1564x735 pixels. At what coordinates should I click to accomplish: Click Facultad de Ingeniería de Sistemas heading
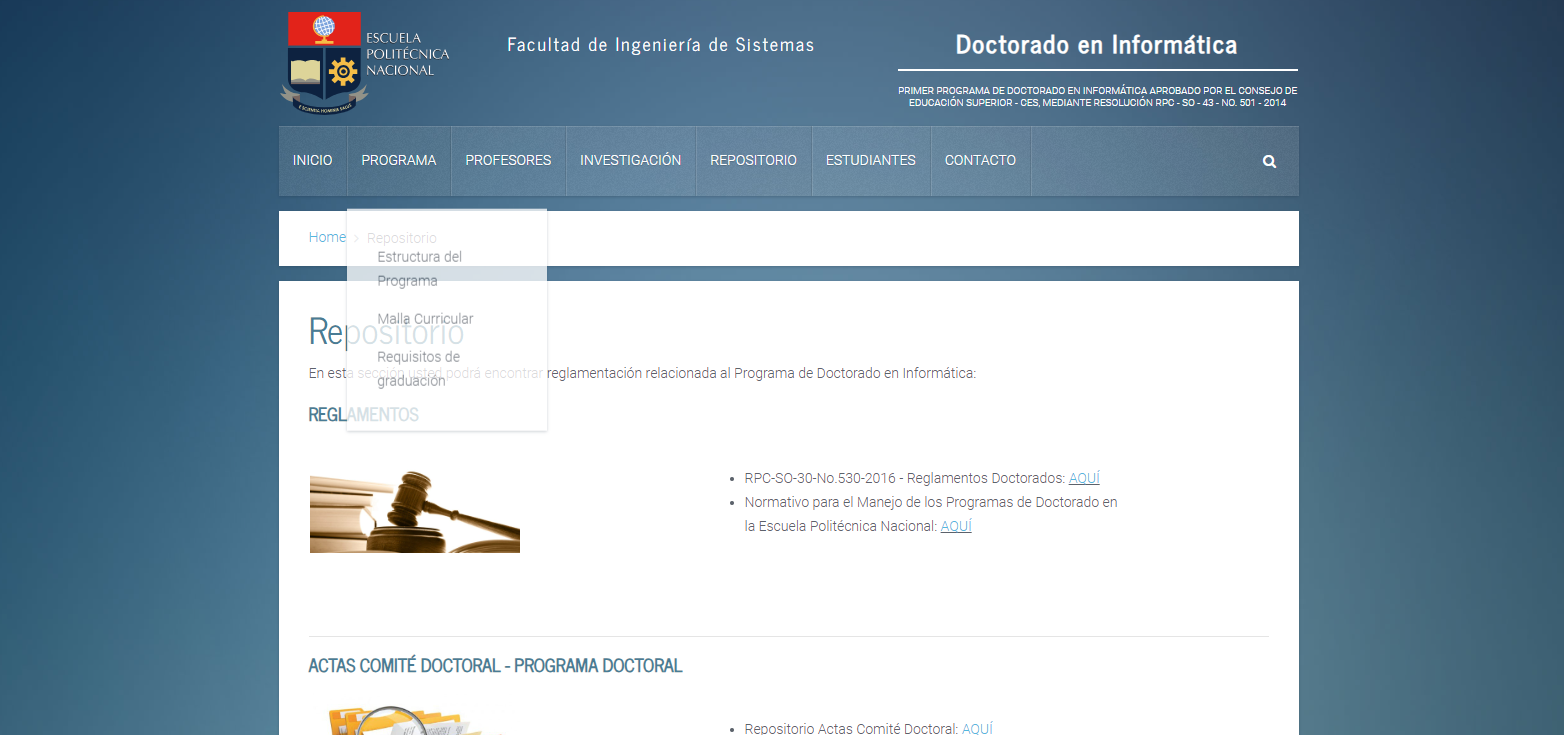(660, 45)
